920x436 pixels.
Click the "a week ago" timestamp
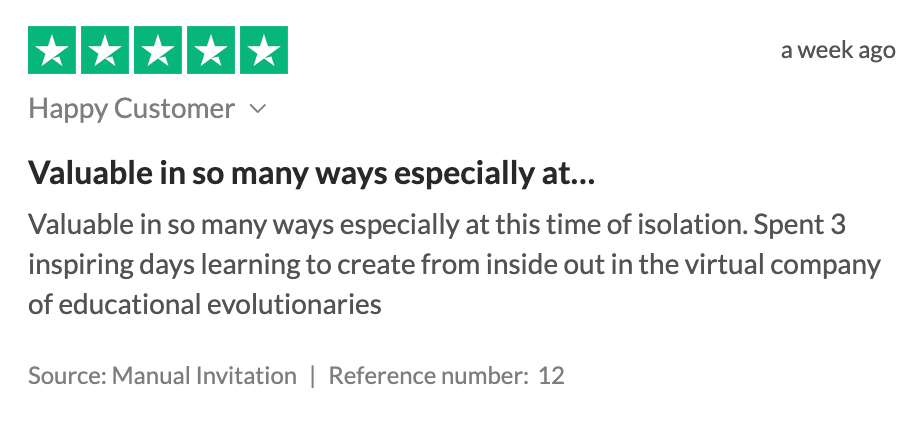(838, 50)
